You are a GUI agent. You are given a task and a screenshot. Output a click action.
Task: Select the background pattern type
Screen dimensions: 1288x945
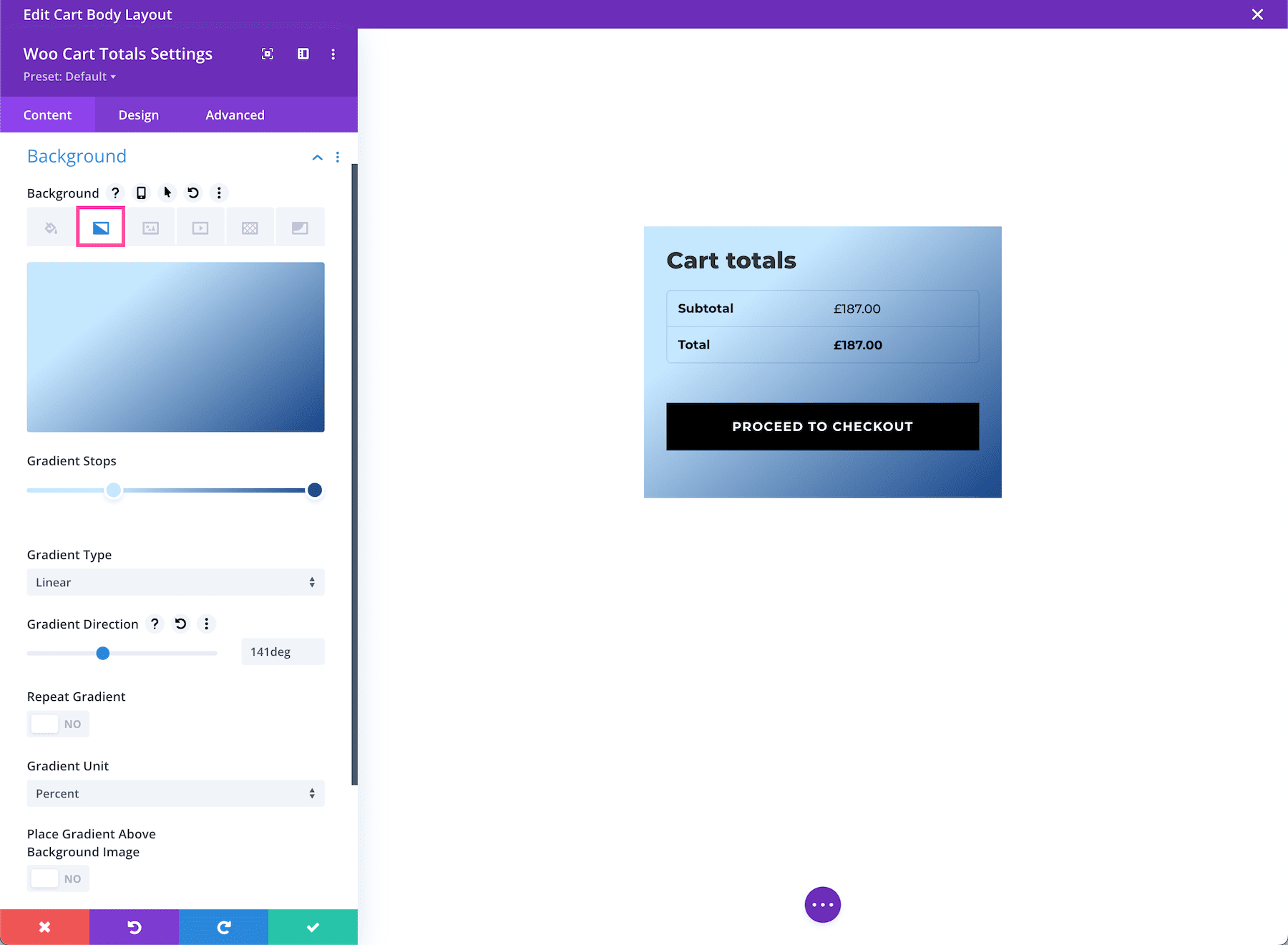tap(250, 227)
